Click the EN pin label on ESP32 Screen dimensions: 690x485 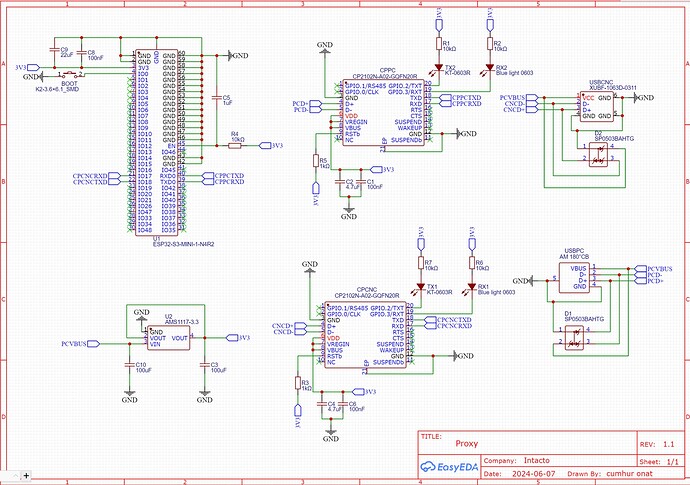pos(172,146)
